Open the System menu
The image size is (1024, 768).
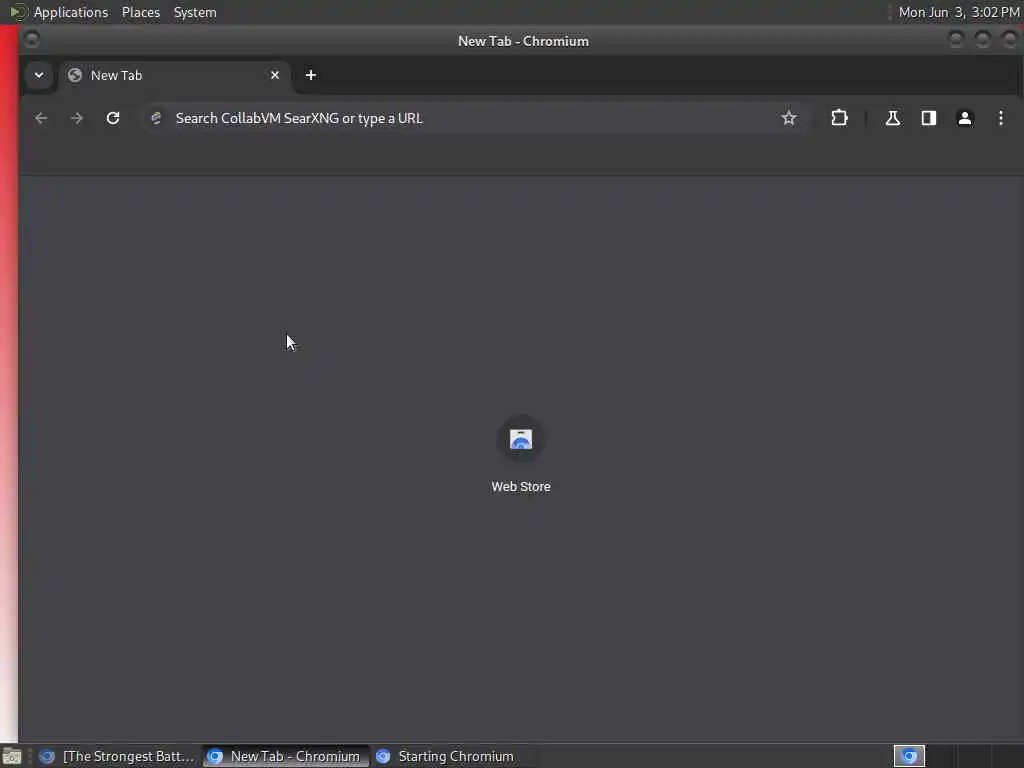click(x=195, y=12)
